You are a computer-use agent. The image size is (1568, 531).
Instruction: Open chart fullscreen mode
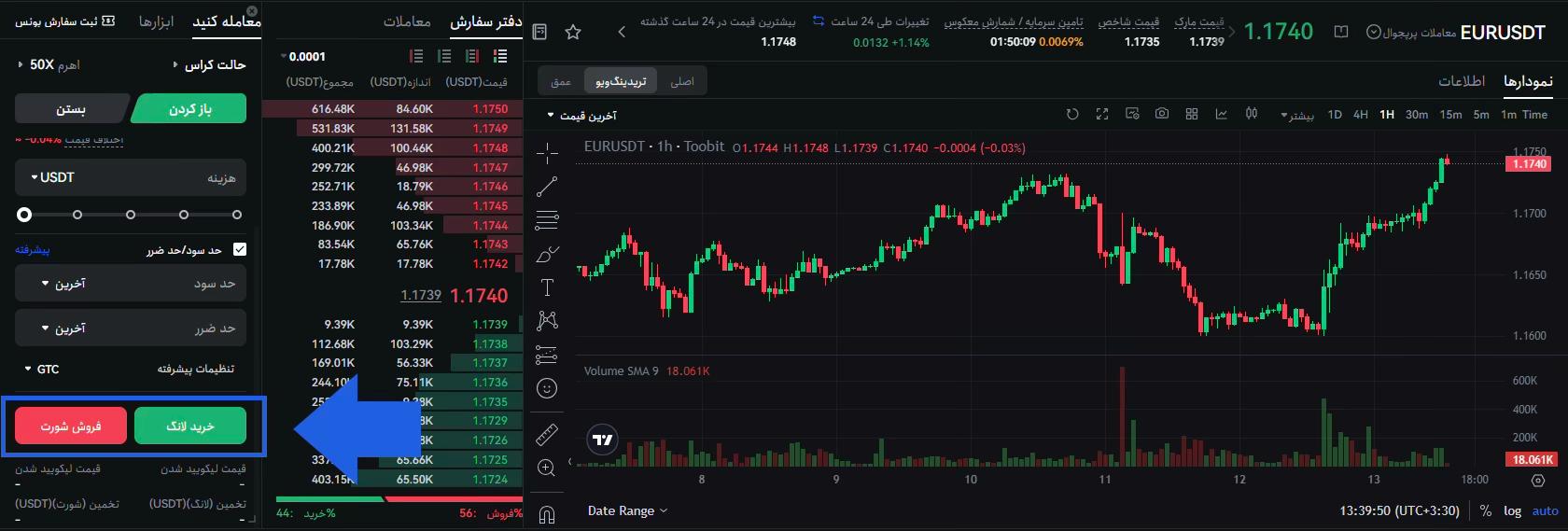tap(1102, 114)
